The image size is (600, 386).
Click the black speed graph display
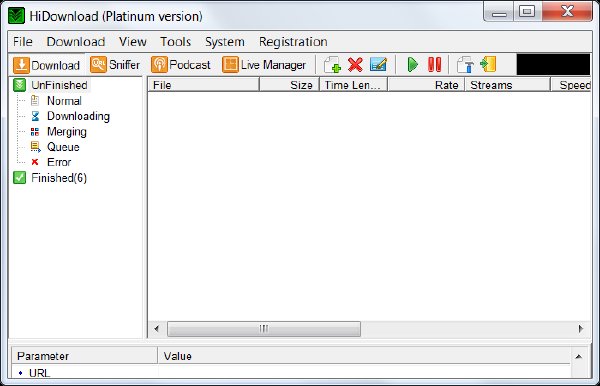click(553, 64)
